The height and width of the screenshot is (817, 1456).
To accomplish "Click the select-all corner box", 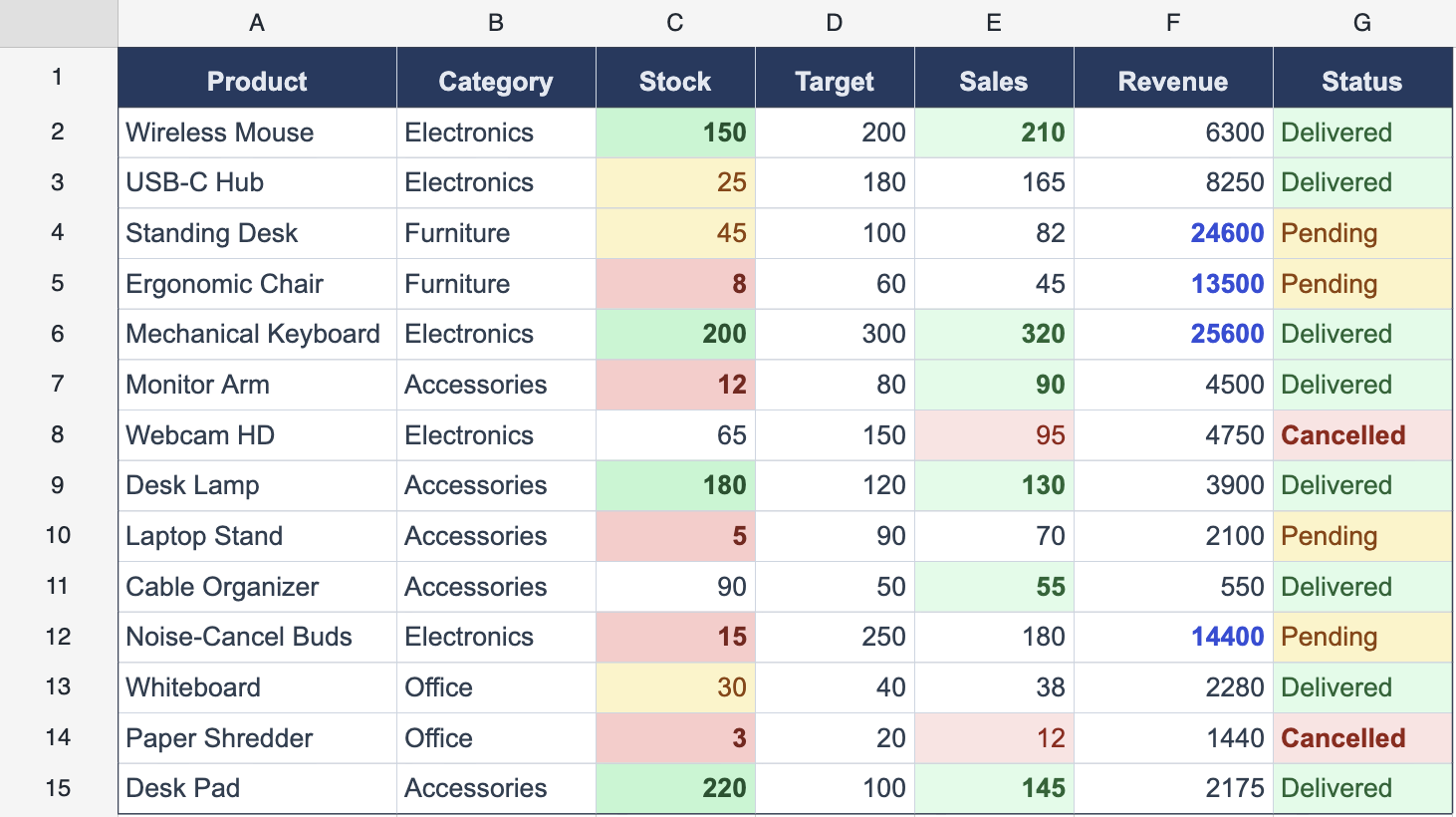I will click(58, 23).
